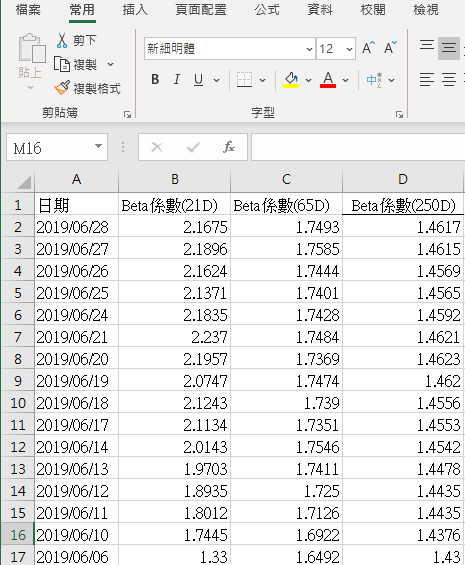The width and height of the screenshot is (465, 565).
Task: Increase font size with the larger A icon
Action: 368,48
